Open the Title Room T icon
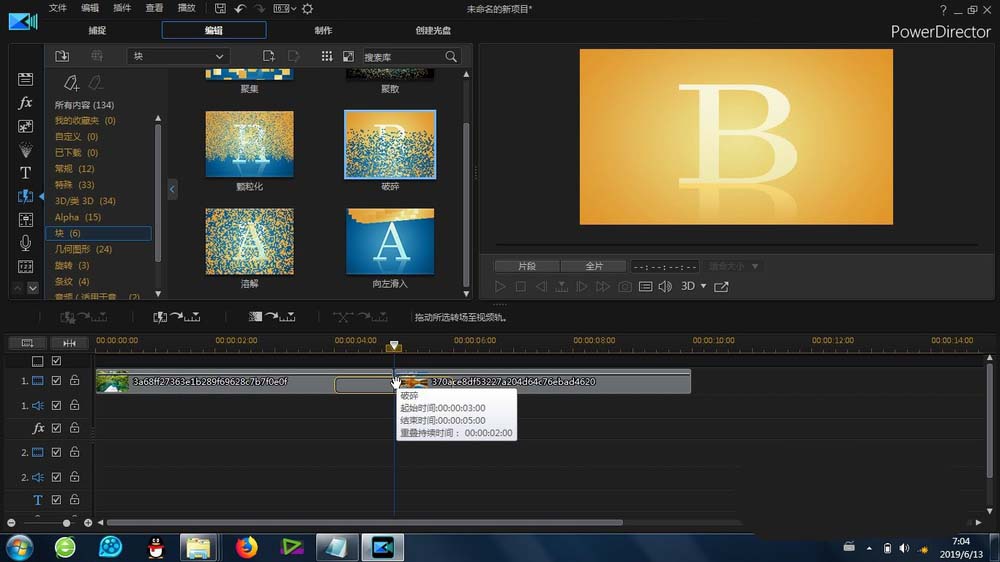 click(26, 173)
